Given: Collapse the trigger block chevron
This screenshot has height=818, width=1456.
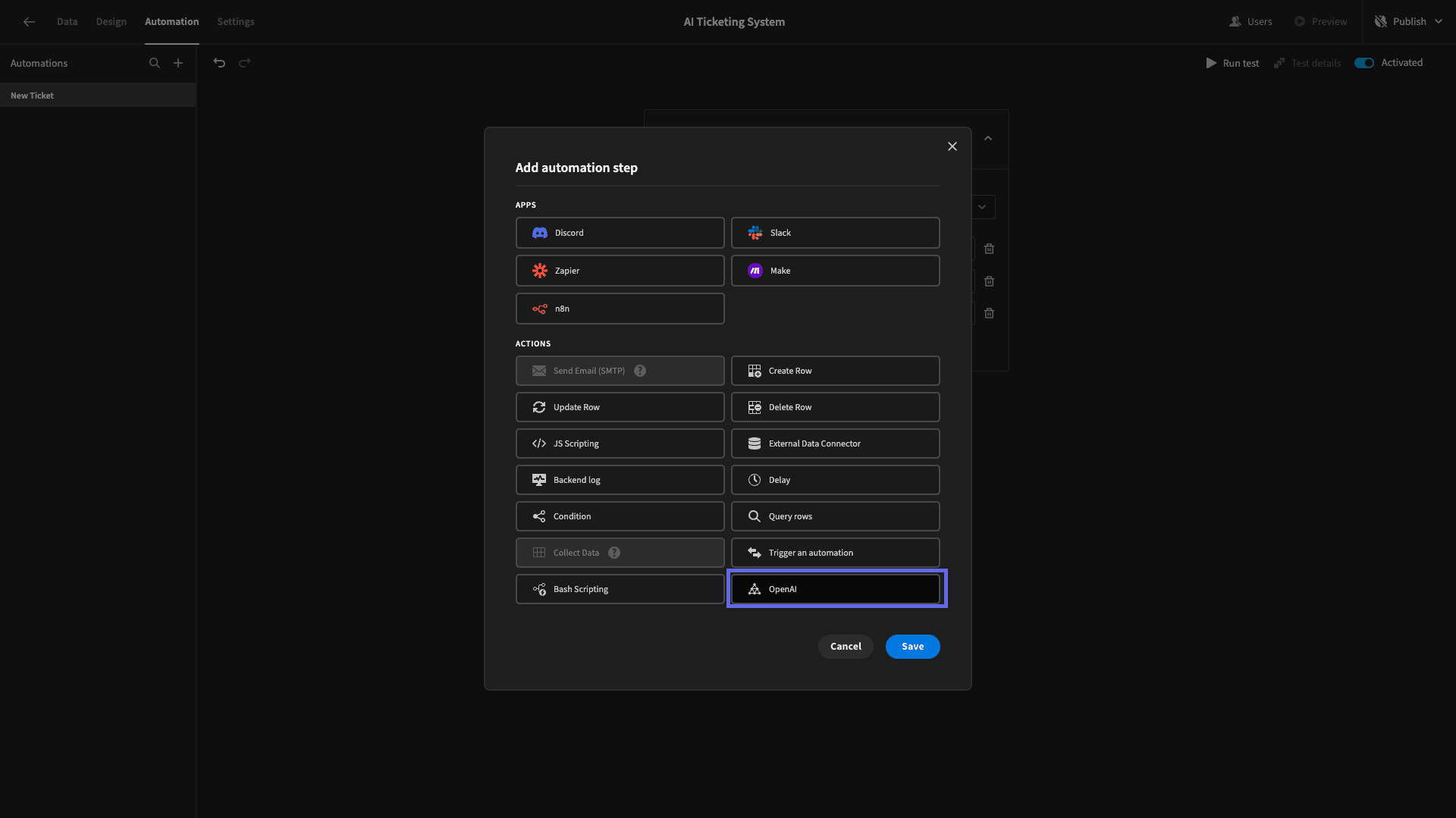Looking at the screenshot, I should (x=988, y=138).
